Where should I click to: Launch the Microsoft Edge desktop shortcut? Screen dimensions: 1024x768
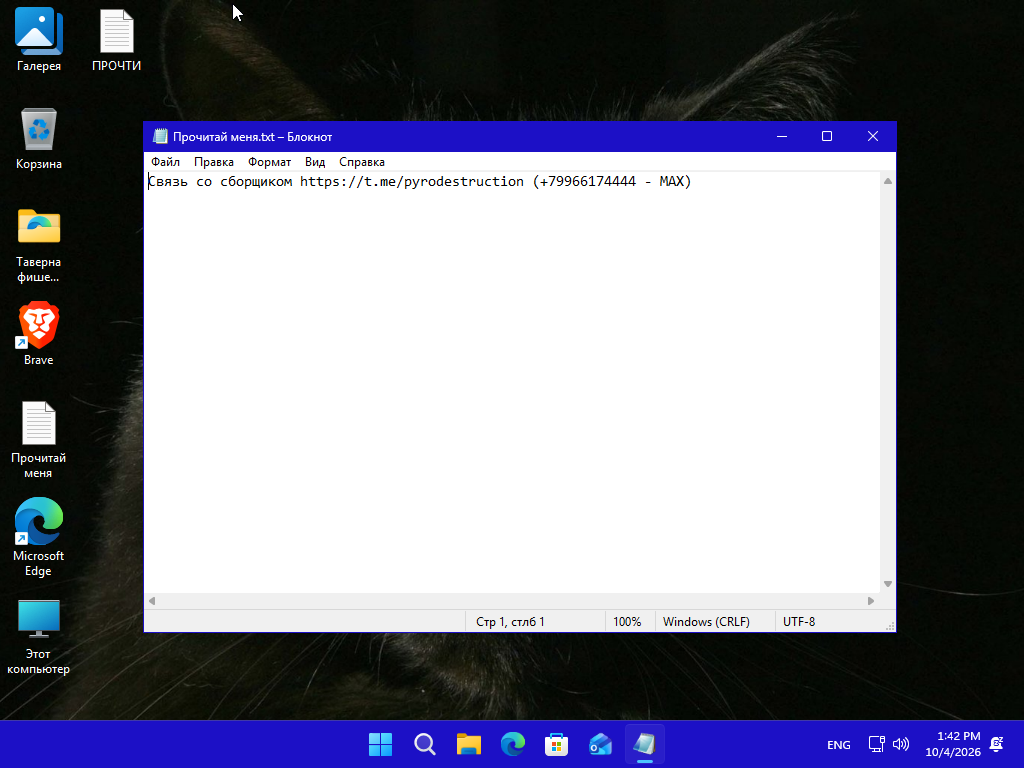point(39,537)
